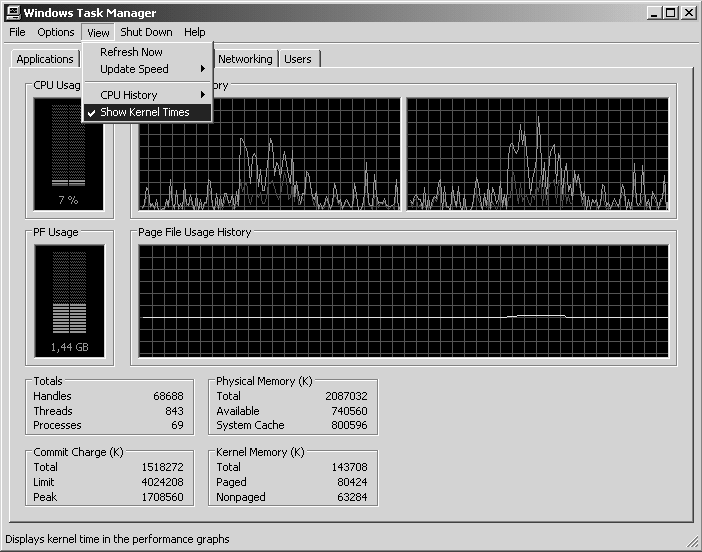702x552 pixels.
Task: Select Kernel Memory Nonpaged 63284
Action: tap(352, 497)
